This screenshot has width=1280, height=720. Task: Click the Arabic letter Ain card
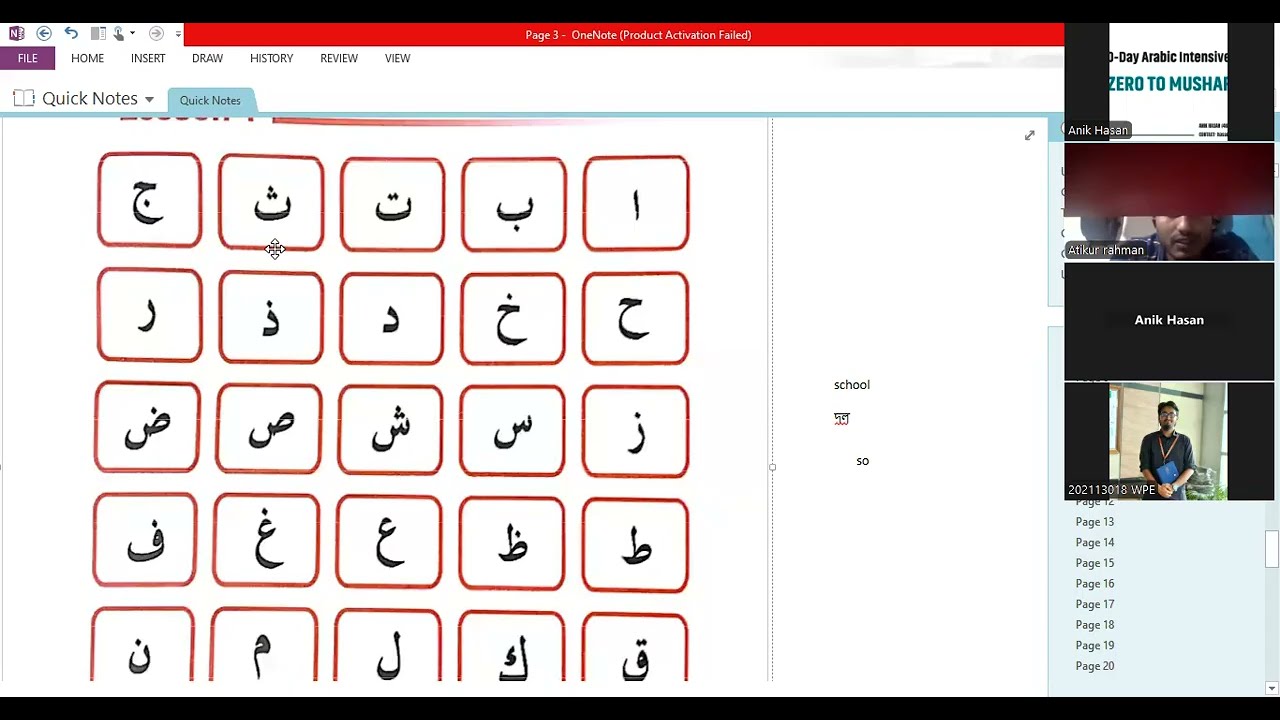click(389, 542)
